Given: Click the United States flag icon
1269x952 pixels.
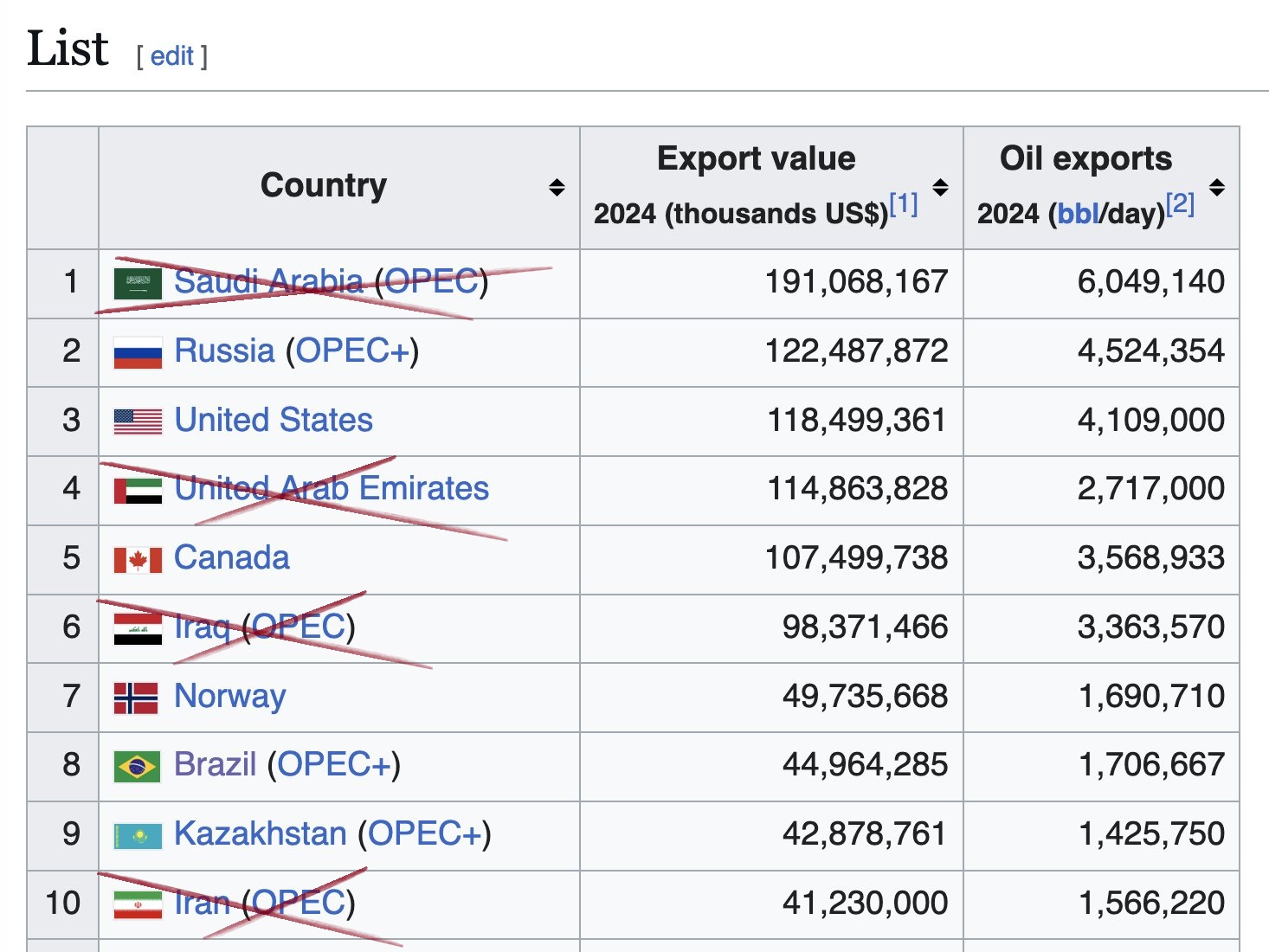Looking at the screenshot, I should pyautogui.click(x=138, y=421).
